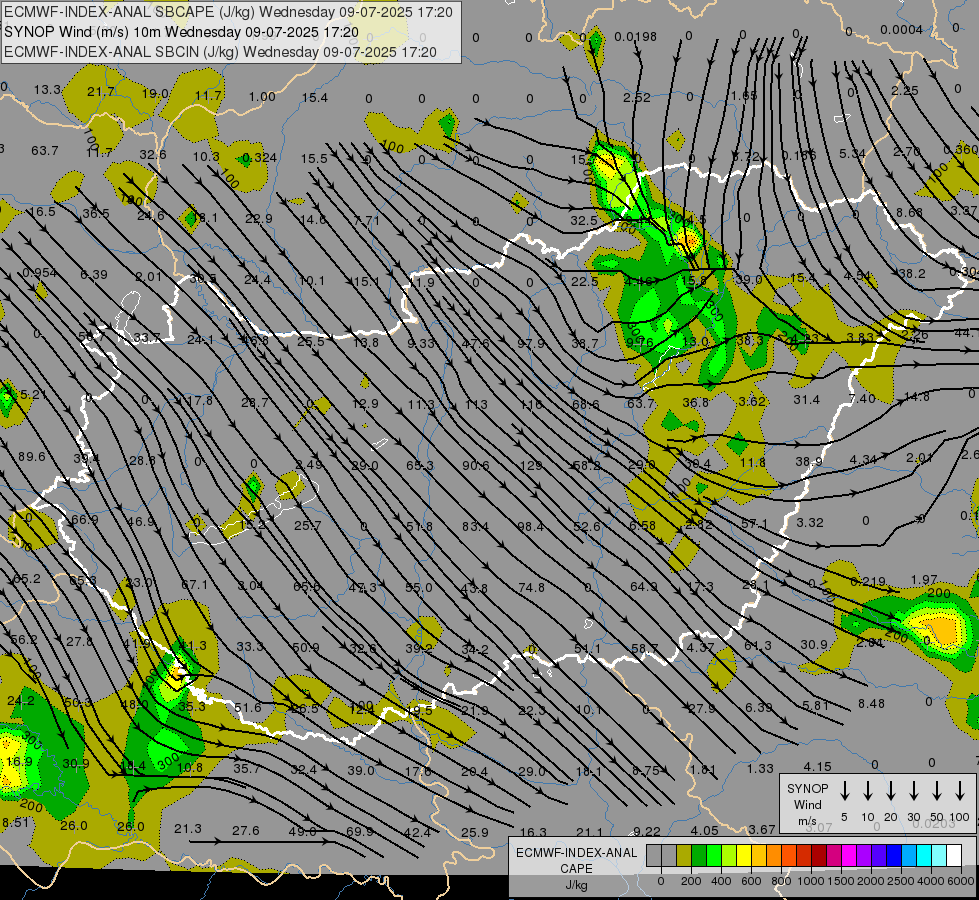Click the map value 69.9
979x900 pixels.
[360, 831]
